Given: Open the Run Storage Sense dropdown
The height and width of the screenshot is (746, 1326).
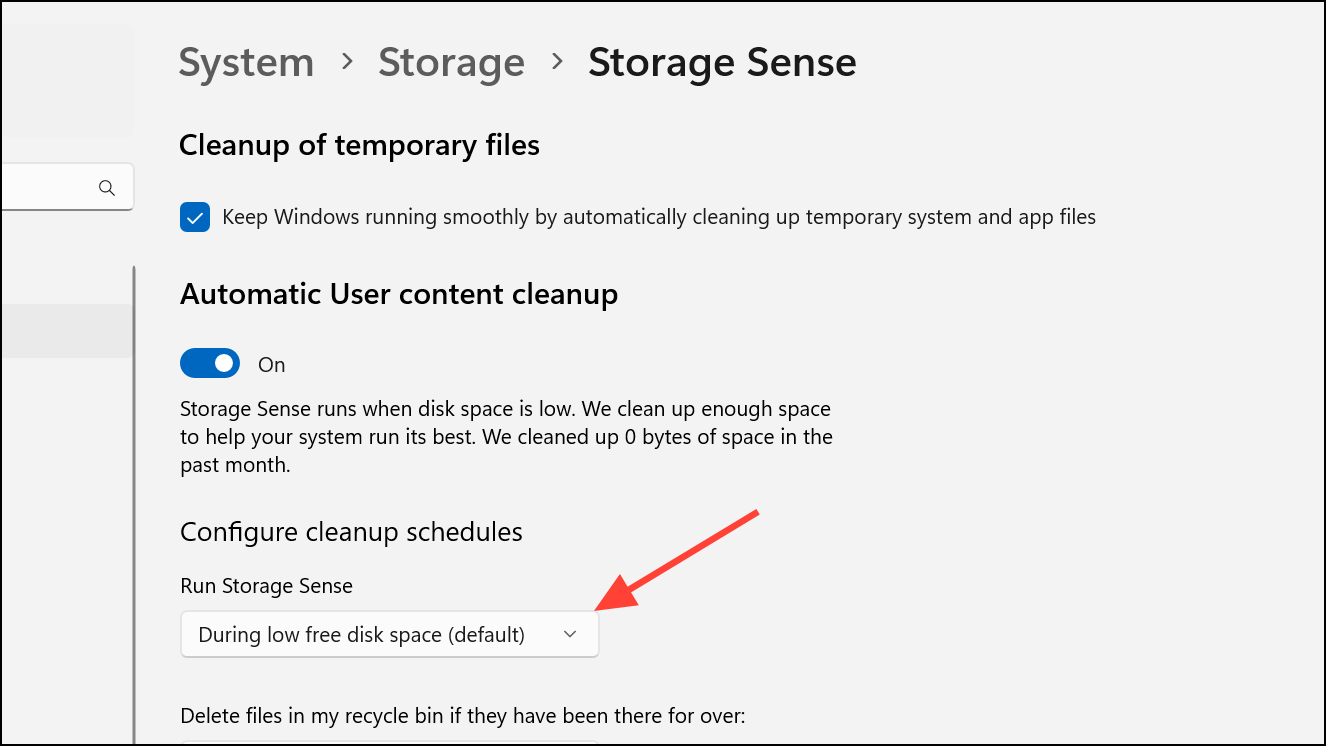Looking at the screenshot, I should (x=389, y=634).
